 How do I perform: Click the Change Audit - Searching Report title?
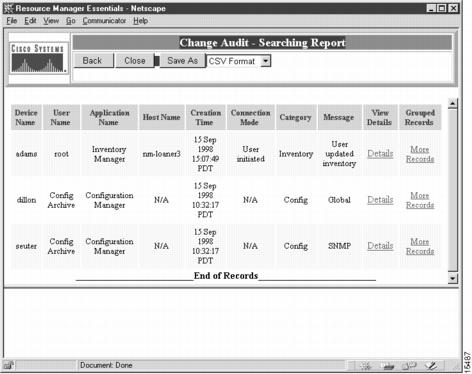[x=262, y=43]
